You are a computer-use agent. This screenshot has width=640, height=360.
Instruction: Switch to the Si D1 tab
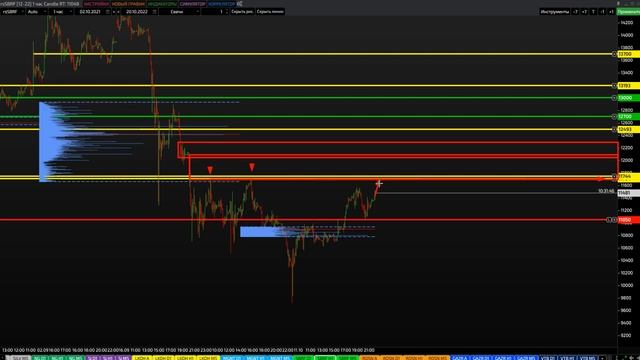tap(93, 358)
